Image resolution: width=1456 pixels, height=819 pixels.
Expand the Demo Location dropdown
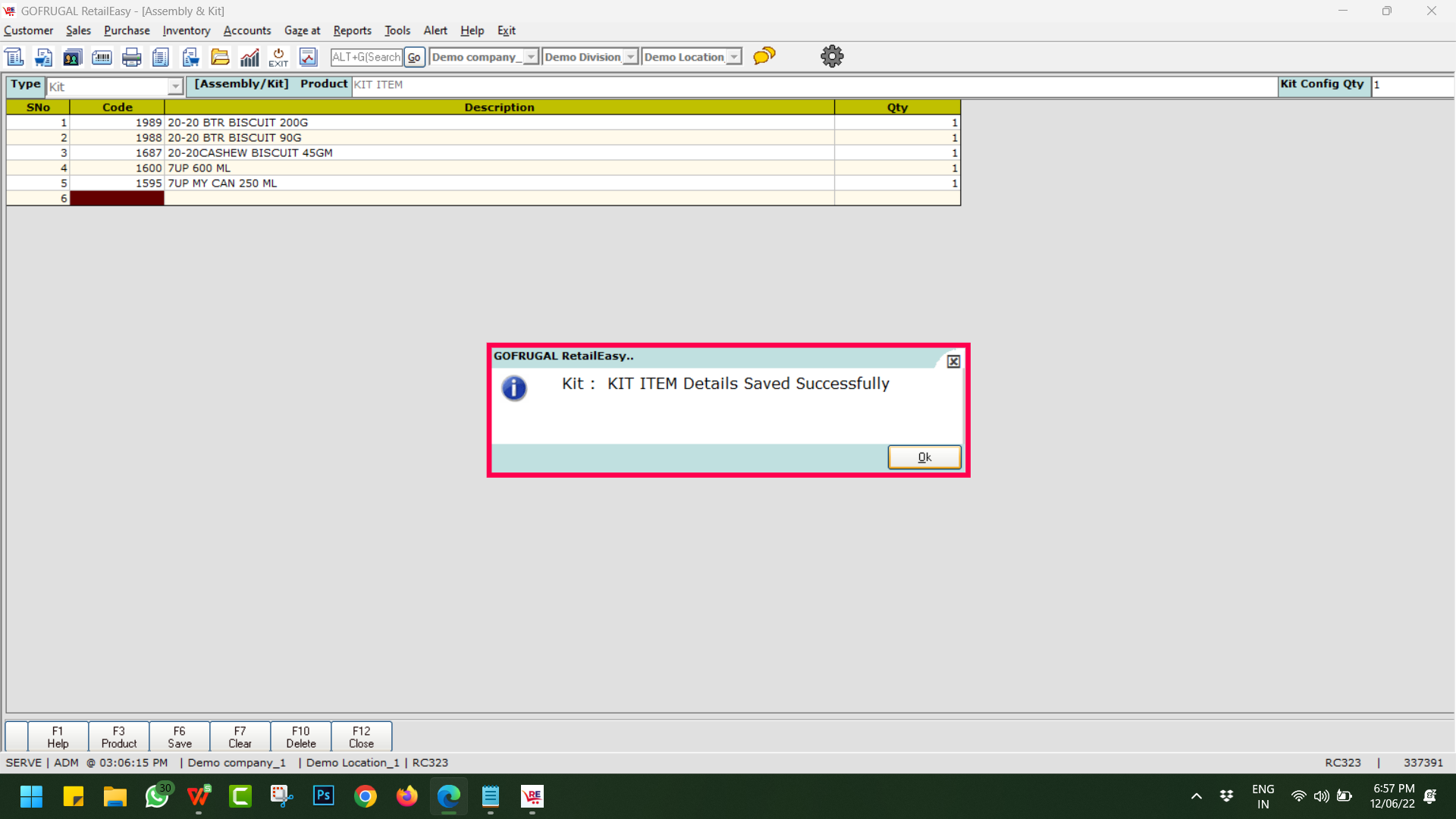click(x=733, y=57)
